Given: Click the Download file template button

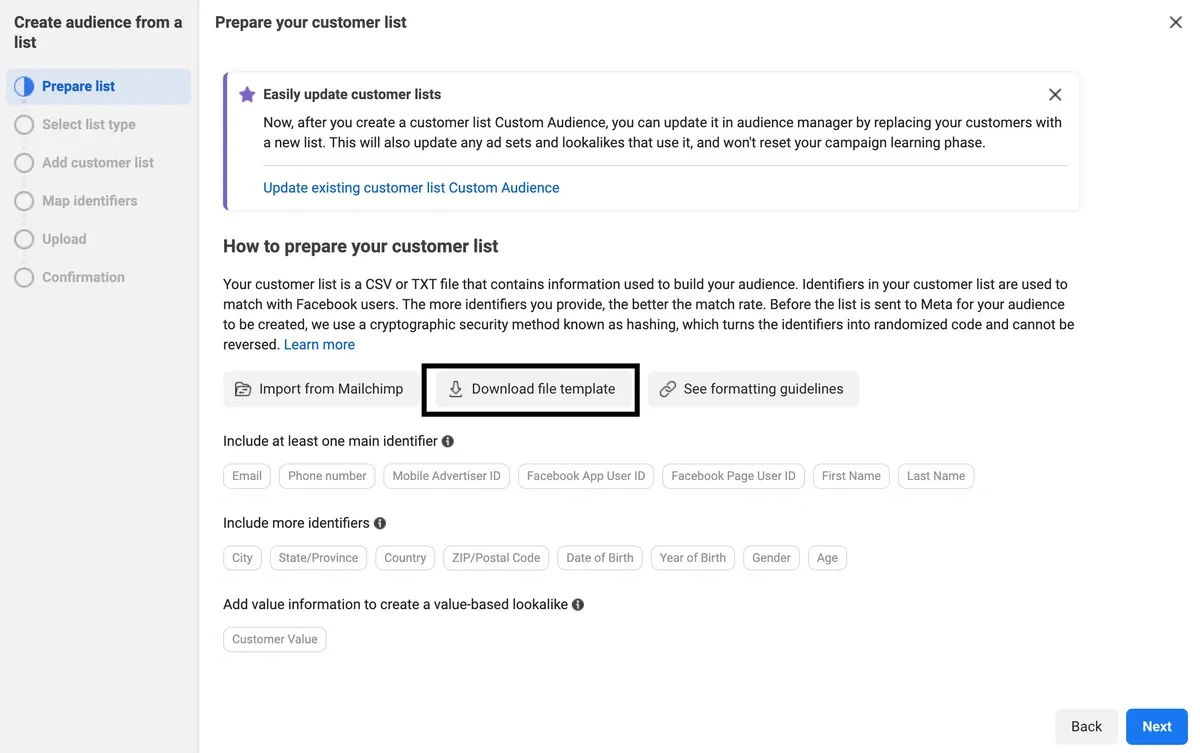Looking at the screenshot, I should pyautogui.click(x=531, y=389).
